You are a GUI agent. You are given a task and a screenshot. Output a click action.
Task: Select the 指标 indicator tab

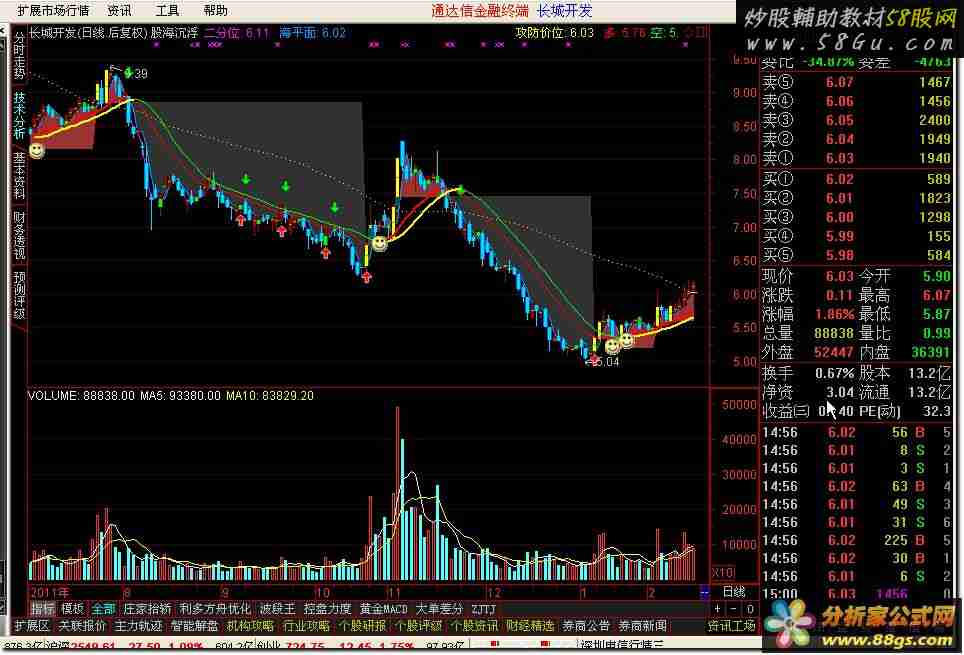click(x=43, y=609)
